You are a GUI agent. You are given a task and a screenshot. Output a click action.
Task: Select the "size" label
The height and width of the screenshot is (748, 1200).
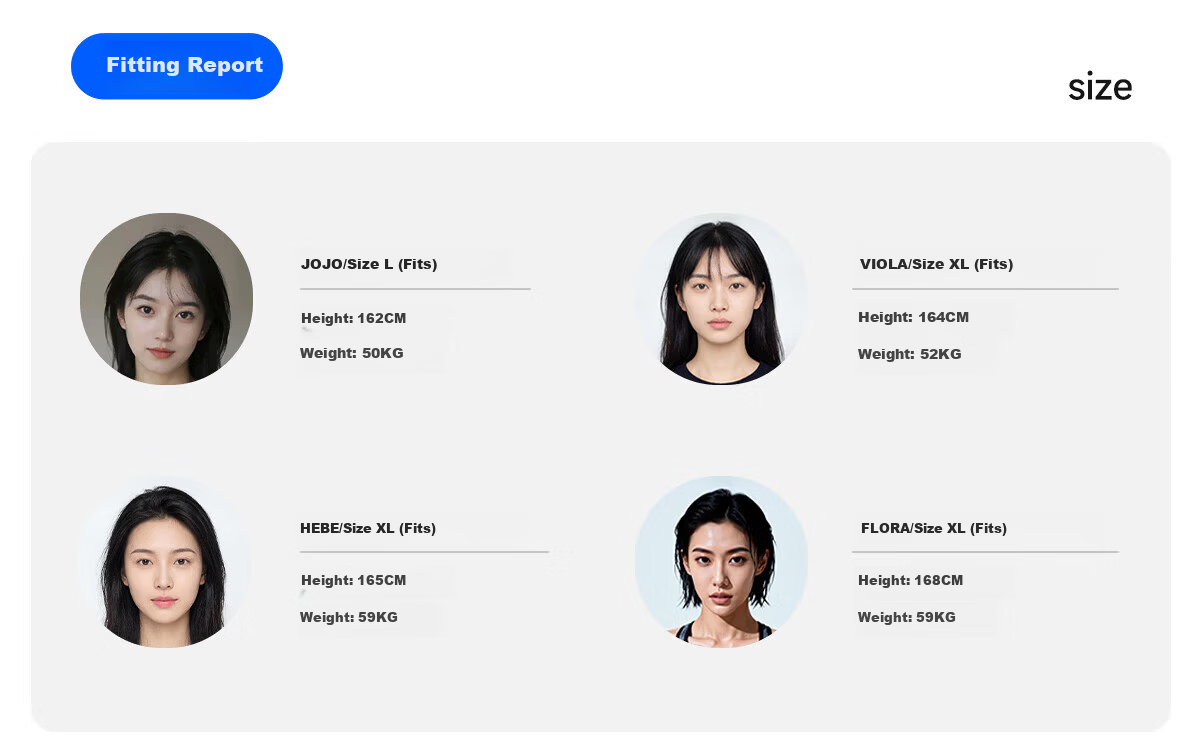[1100, 88]
